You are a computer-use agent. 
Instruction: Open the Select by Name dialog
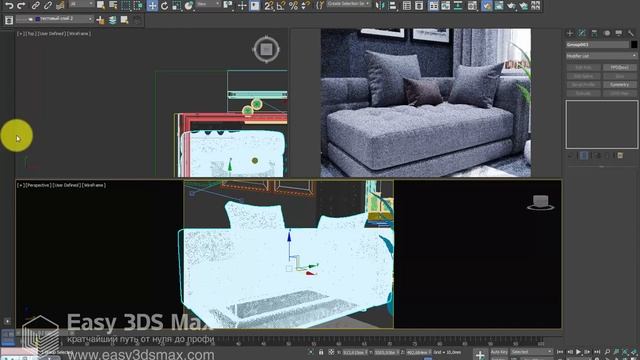pos(113,5)
